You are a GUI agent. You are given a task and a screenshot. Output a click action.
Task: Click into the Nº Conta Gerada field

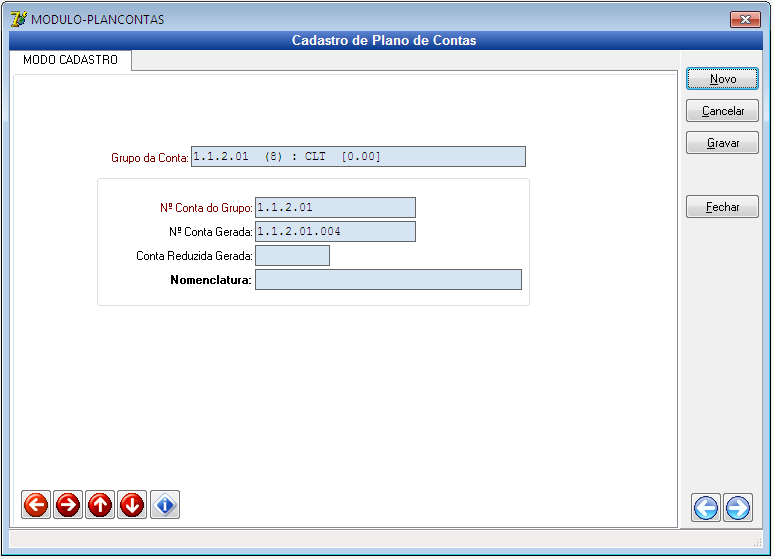(335, 231)
